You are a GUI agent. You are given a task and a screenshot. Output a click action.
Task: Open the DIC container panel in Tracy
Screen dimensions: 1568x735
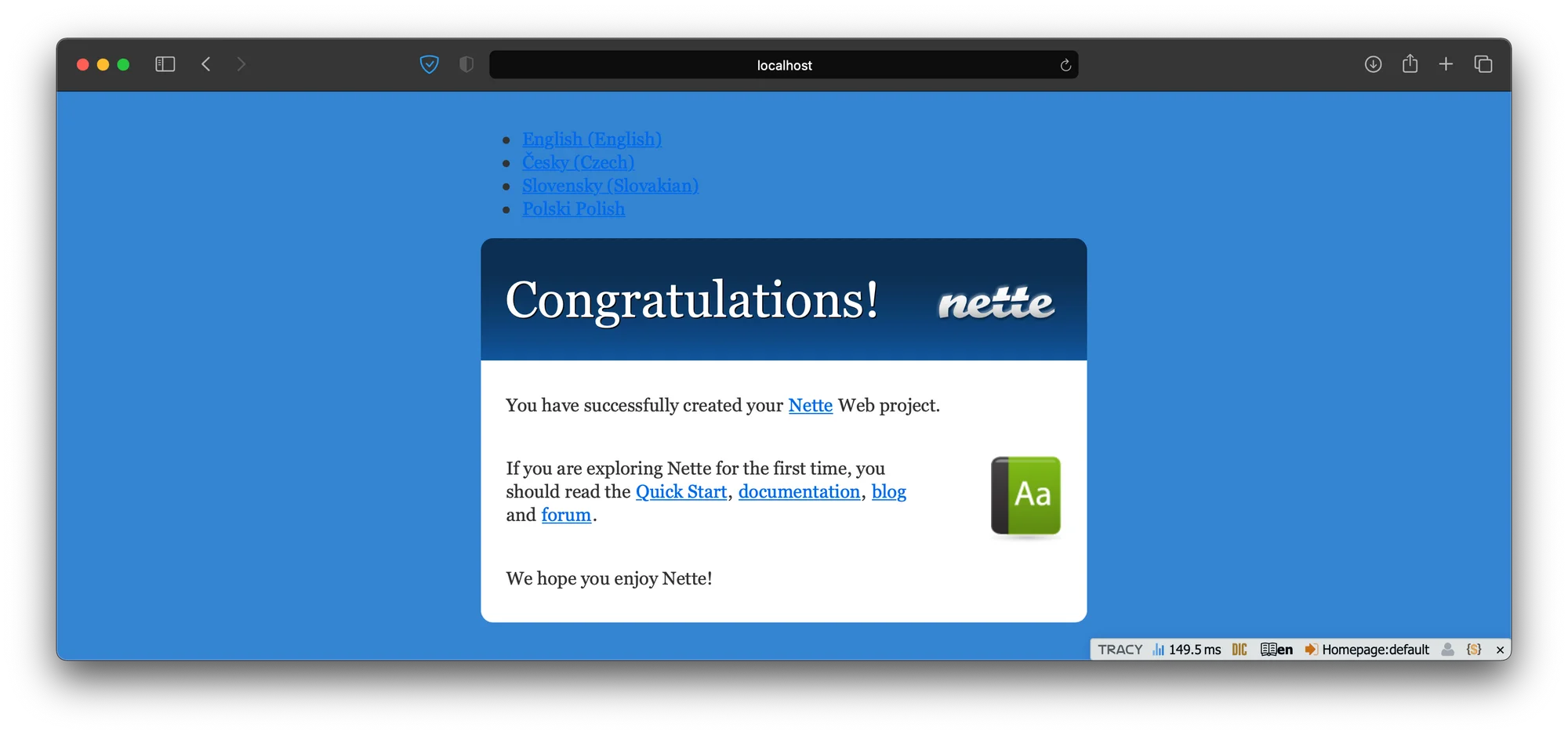pyautogui.click(x=1240, y=650)
